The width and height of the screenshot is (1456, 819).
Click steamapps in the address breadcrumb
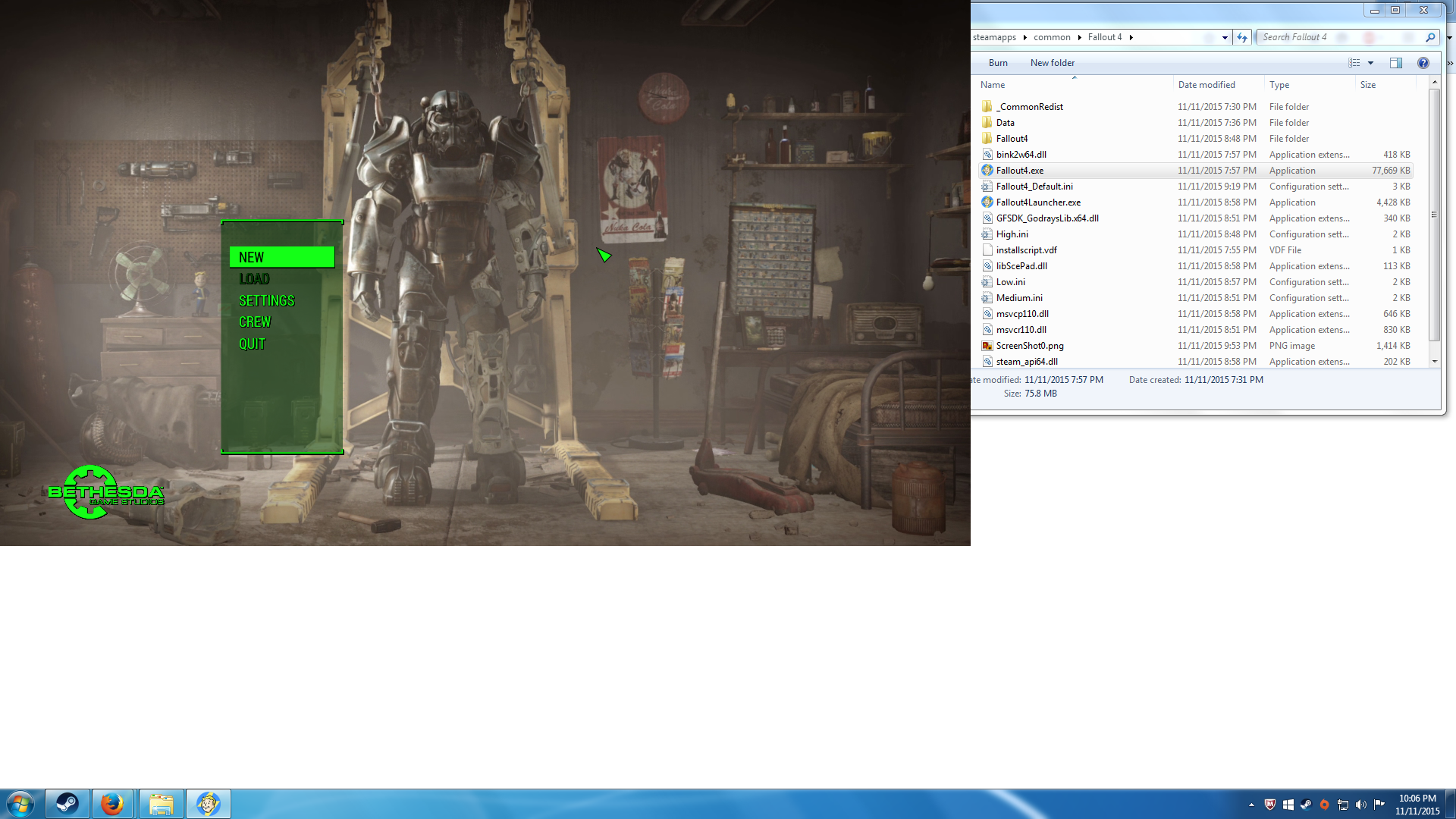[x=994, y=37]
